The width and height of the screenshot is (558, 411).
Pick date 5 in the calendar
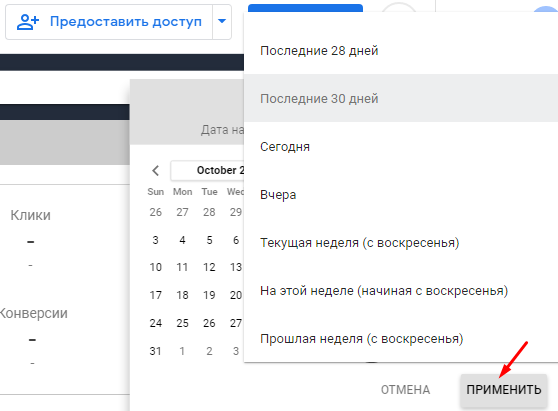coord(209,240)
